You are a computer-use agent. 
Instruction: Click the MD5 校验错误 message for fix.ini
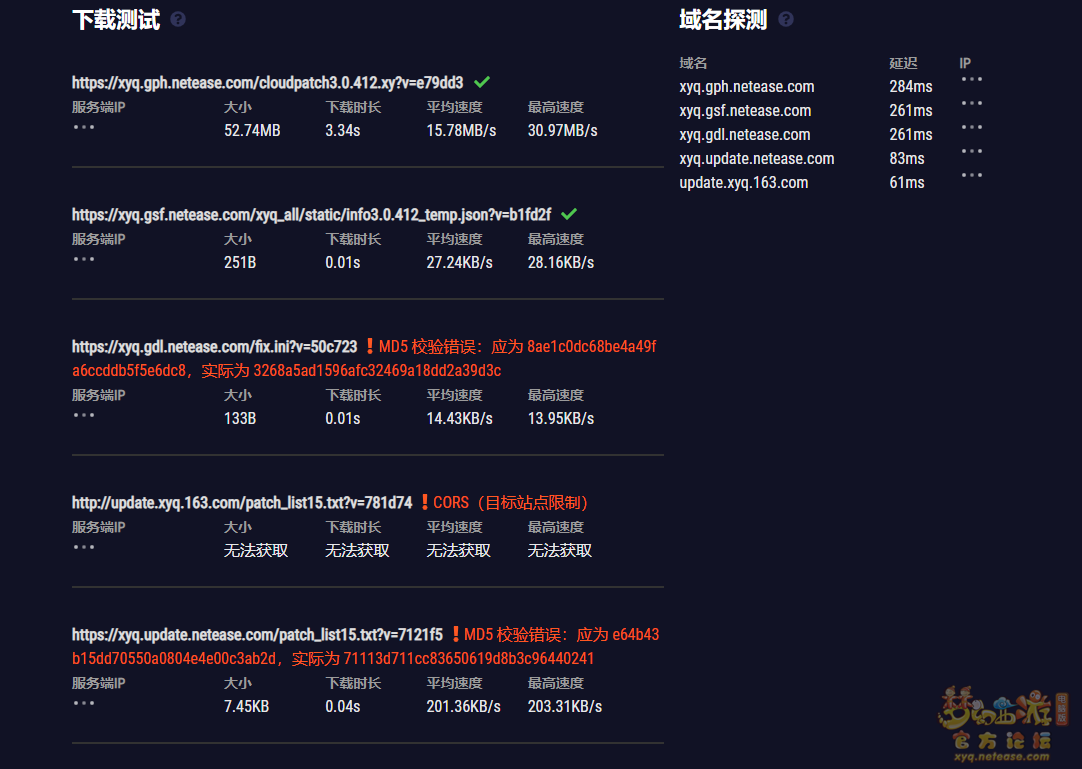pos(364,358)
